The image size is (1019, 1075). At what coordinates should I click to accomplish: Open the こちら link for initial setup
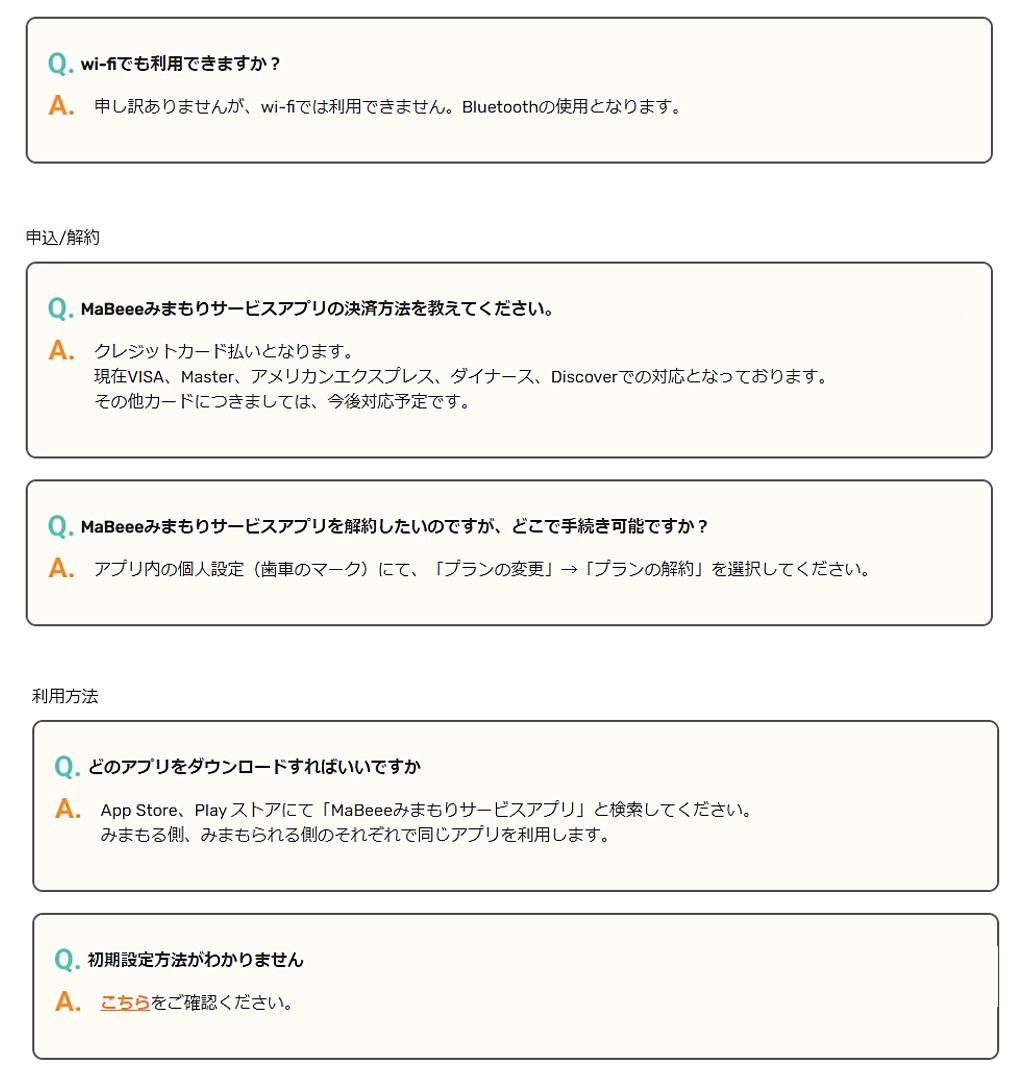(125, 1002)
